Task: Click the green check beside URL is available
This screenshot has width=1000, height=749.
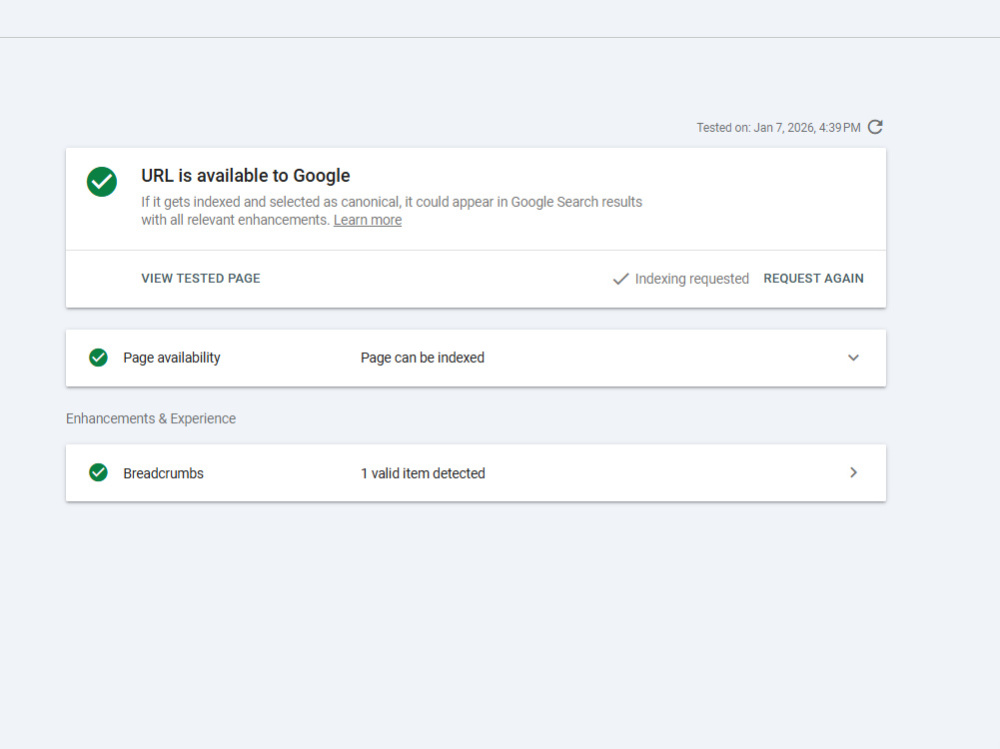Action: pos(102,182)
